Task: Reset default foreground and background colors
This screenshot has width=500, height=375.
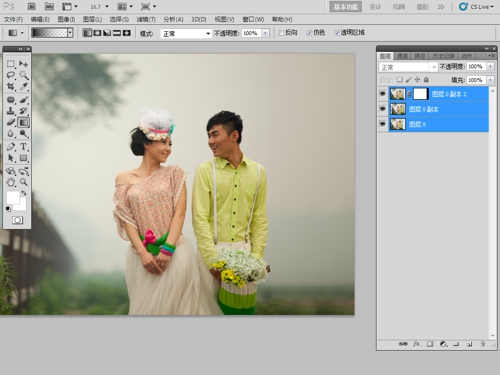Action: point(8,209)
